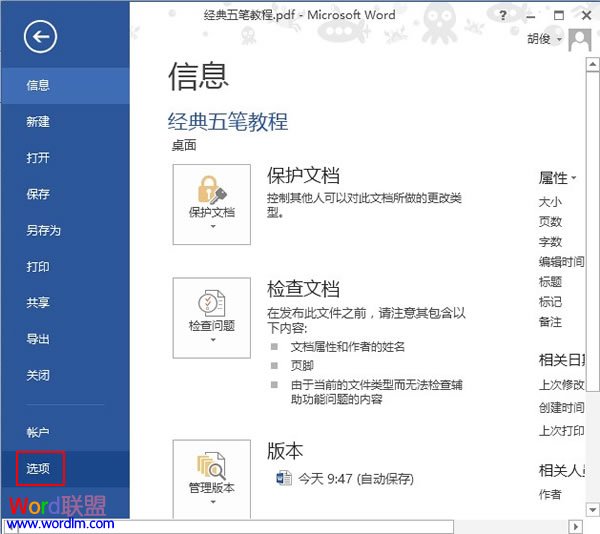This screenshot has width=600, height=534.
Task: Choose 另存为 in the sidebar
Action: (43, 231)
